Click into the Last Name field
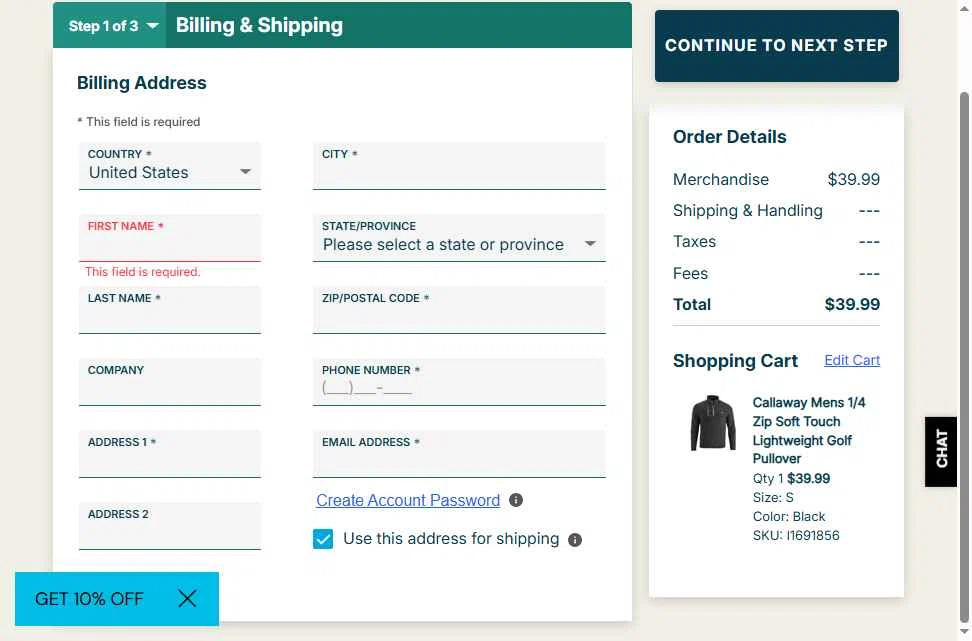This screenshot has width=972, height=641. pos(169,316)
